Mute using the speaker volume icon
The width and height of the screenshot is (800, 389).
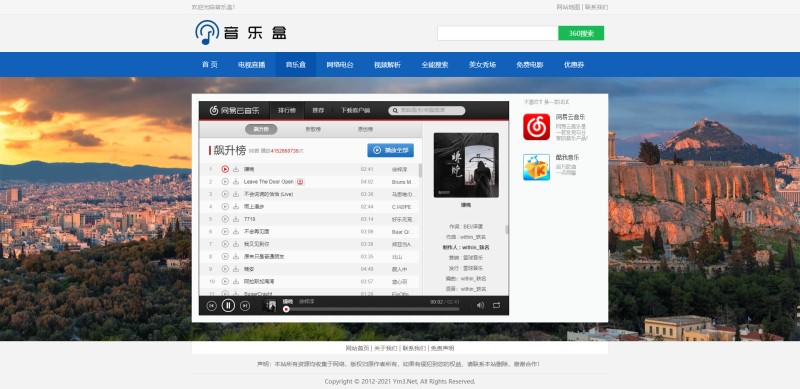click(x=480, y=305)
